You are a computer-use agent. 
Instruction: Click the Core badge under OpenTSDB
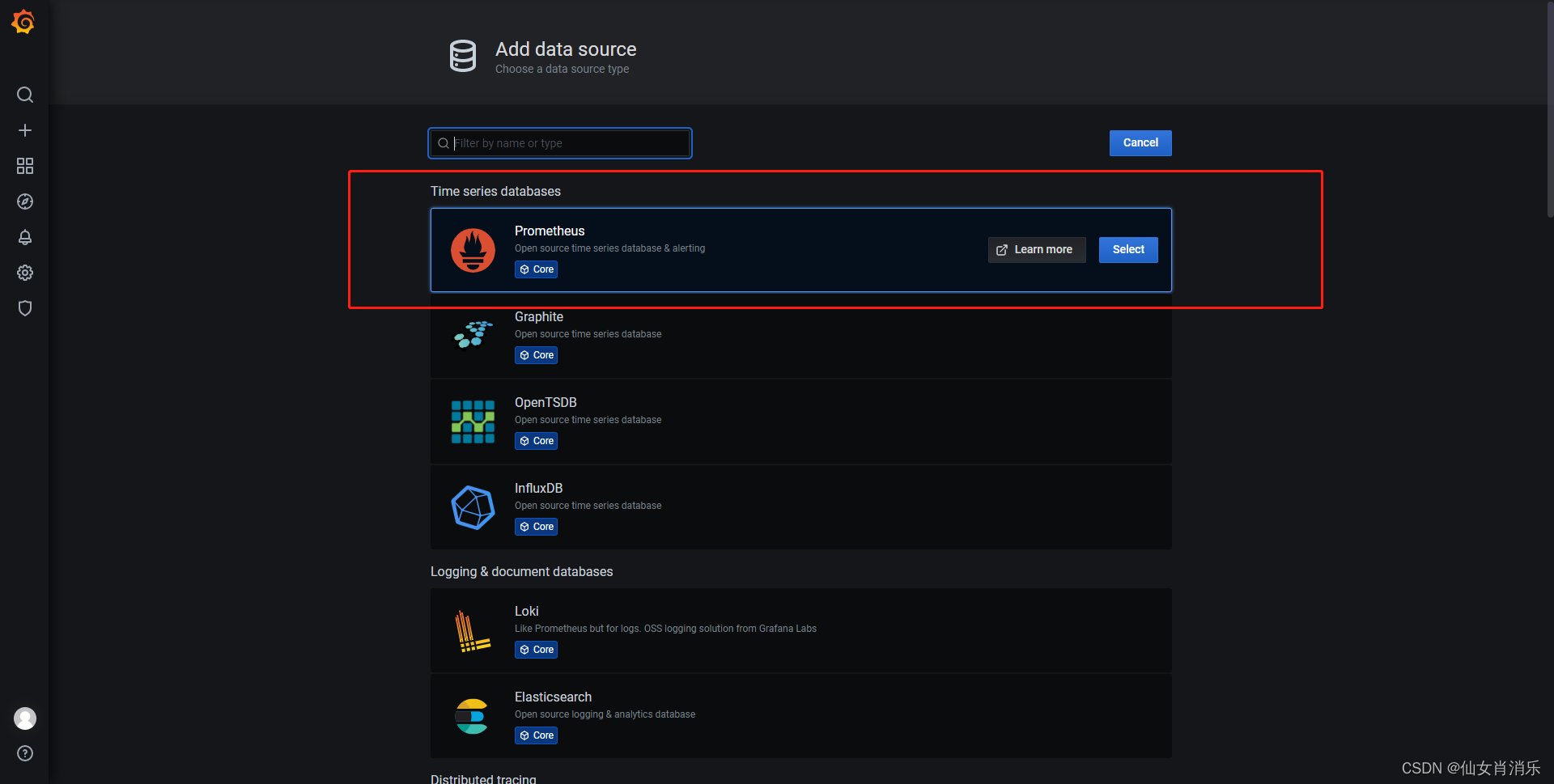[536, 441]
